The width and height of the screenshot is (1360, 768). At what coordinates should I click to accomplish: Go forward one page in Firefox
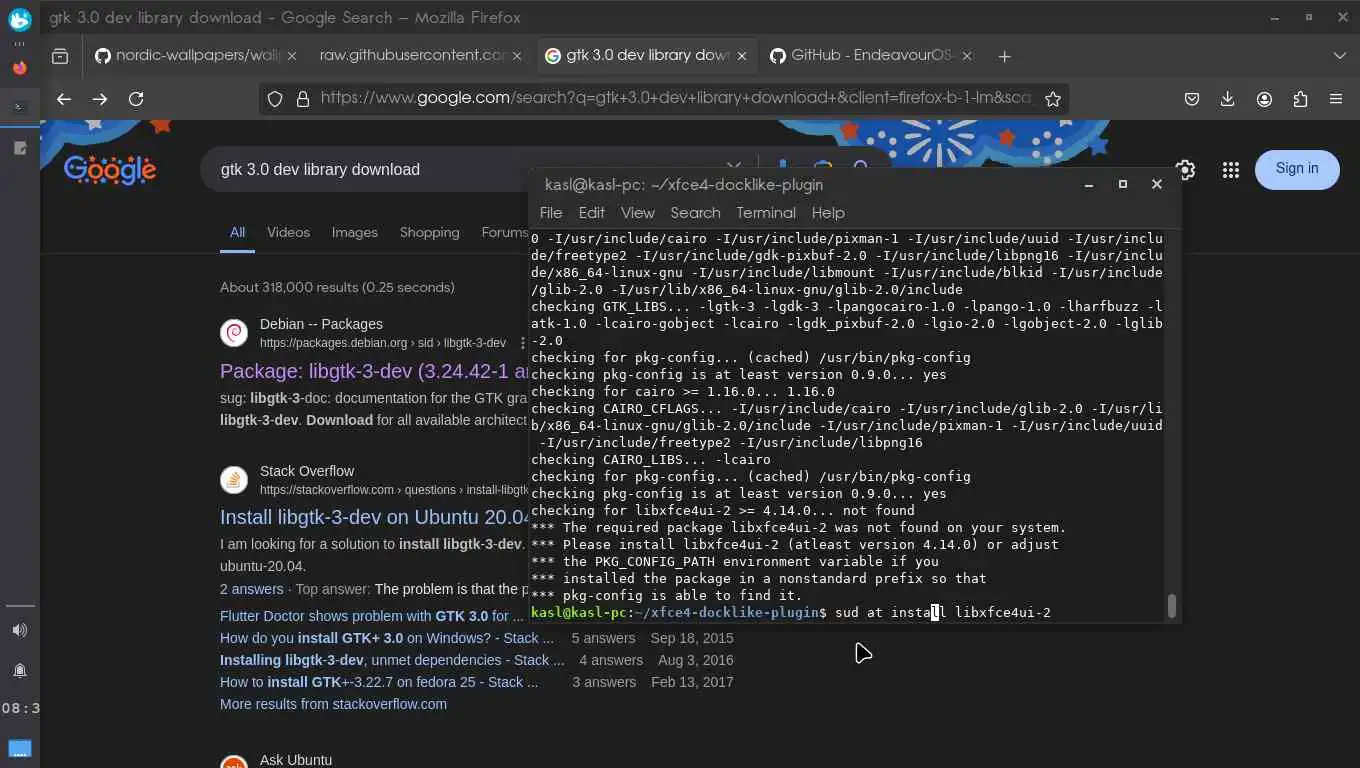pos(100,99)
